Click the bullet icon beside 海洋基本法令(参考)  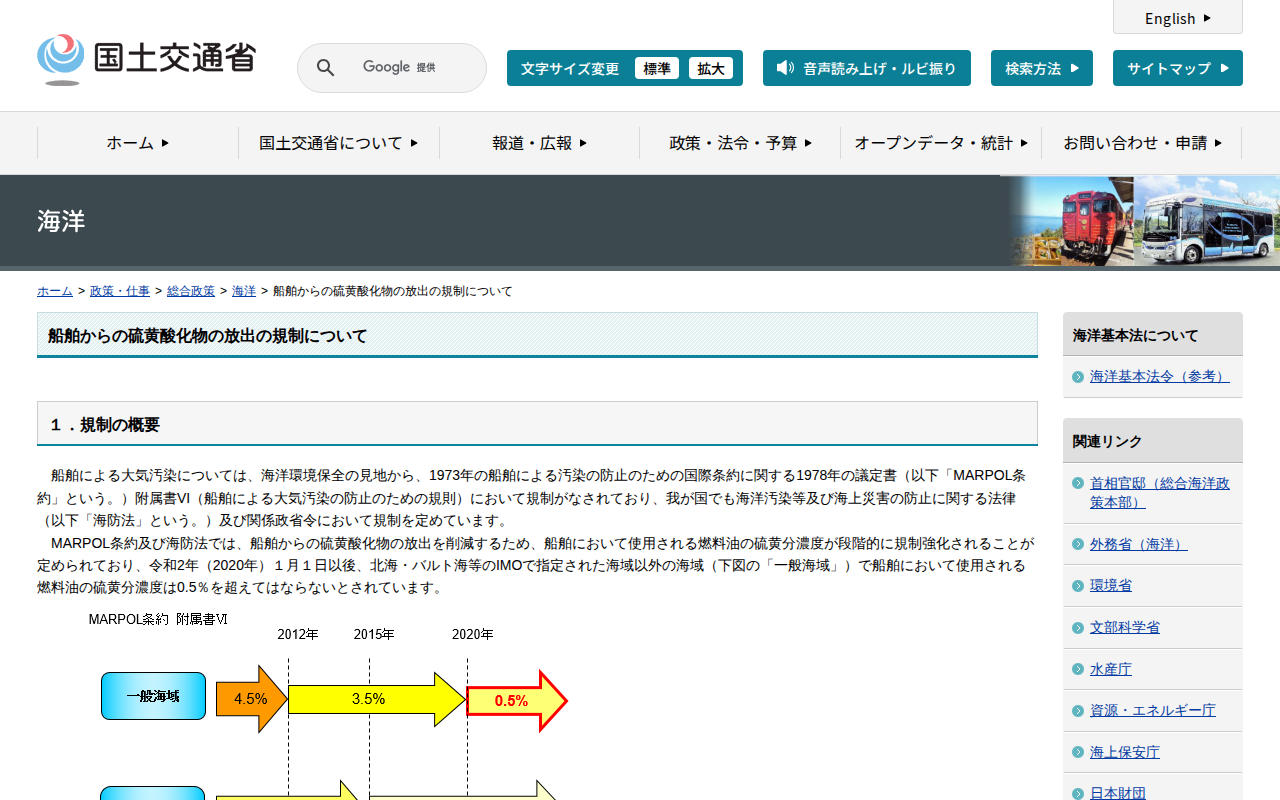tap(1078, 377)
